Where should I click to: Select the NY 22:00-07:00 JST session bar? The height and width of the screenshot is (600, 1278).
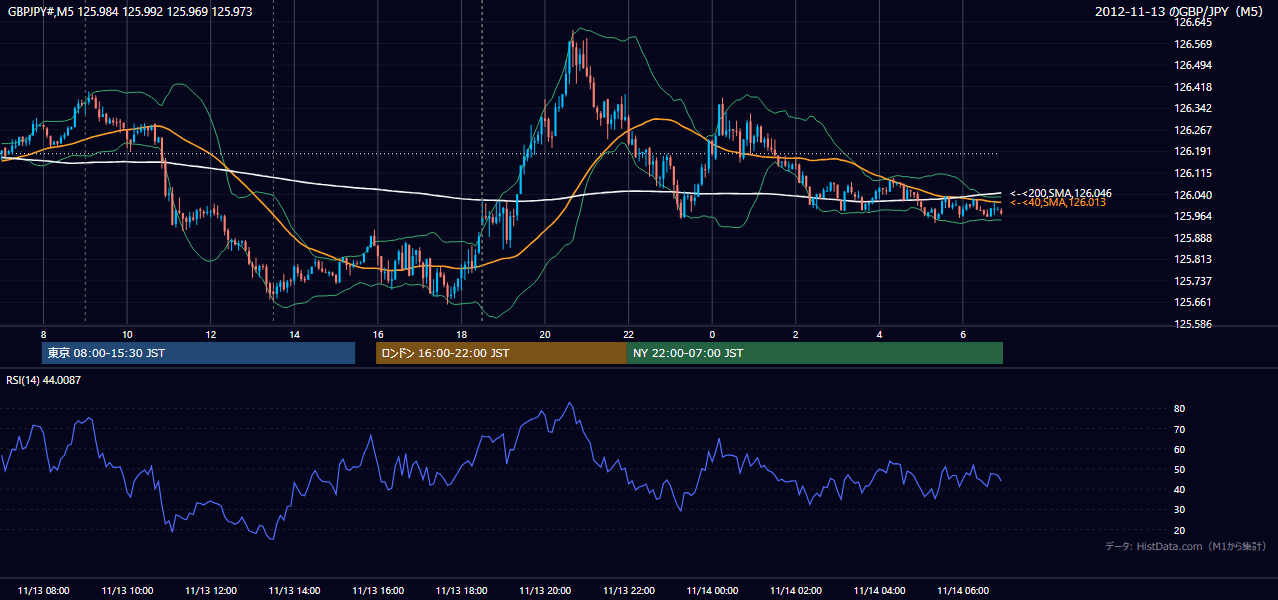(815, 353)
